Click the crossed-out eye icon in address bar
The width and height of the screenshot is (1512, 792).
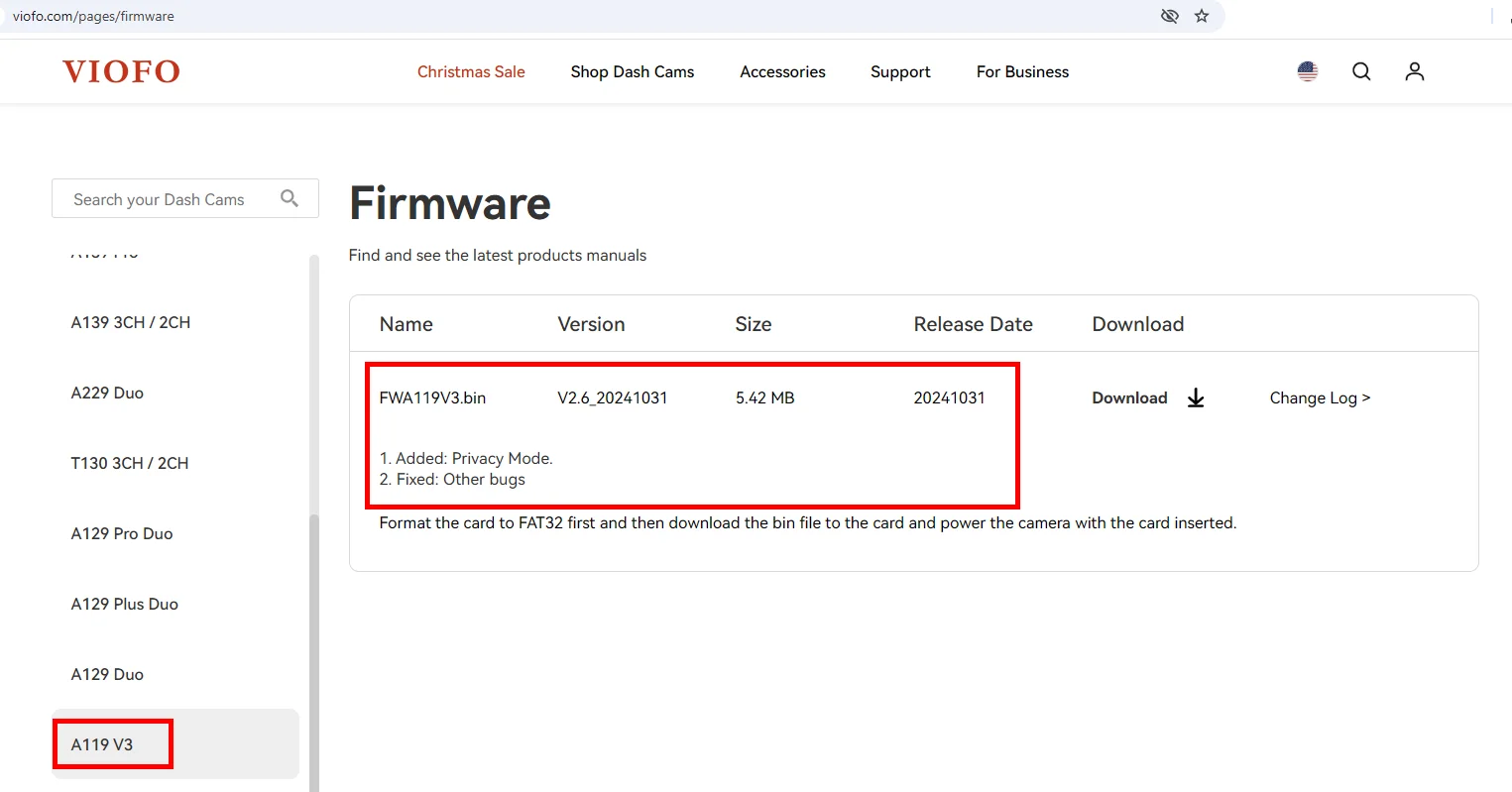point(1170,16)
